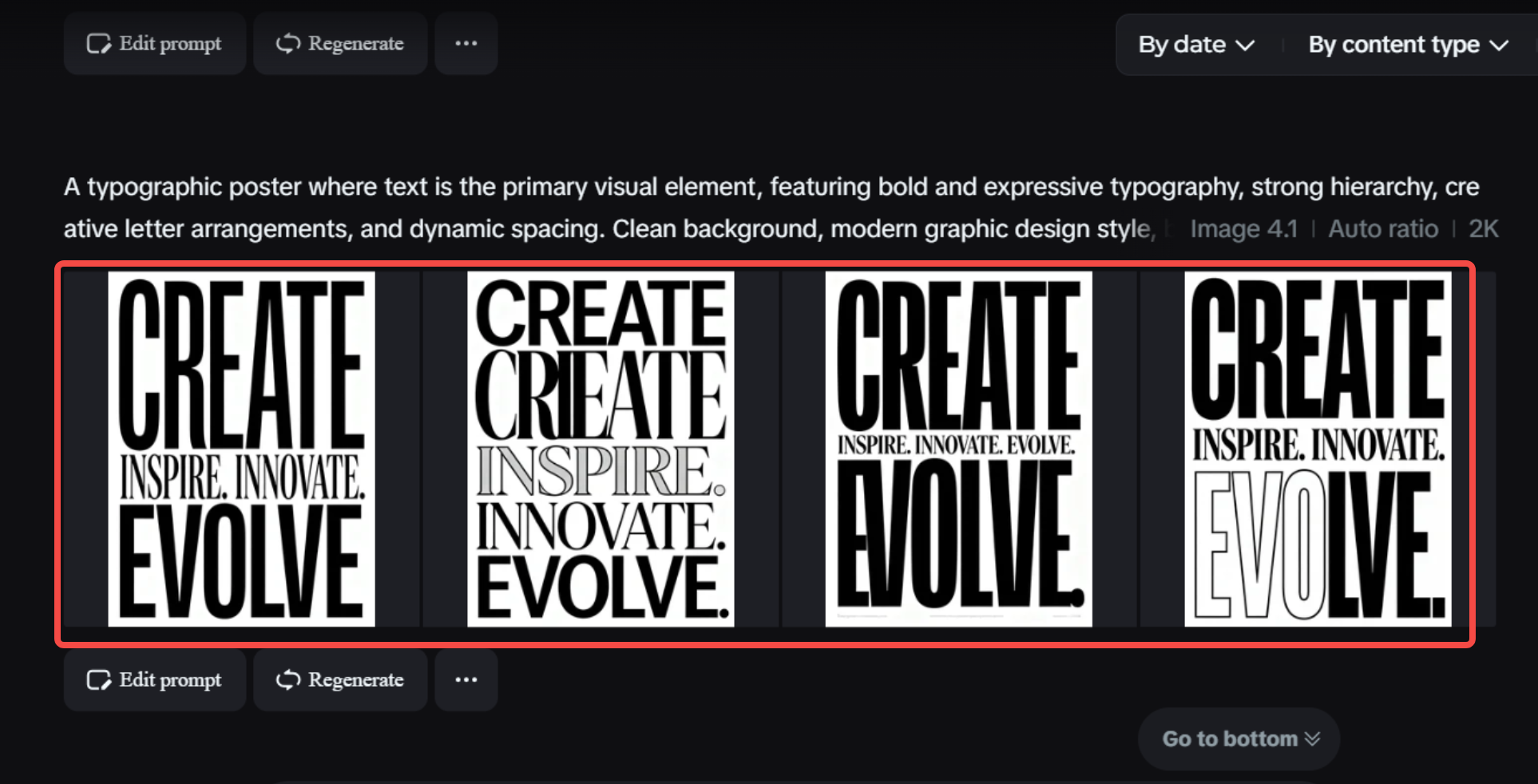Click the Regenerate circular-arrow icon at the top
Viewport: 1538px width, 784px height.
point(287,43)
